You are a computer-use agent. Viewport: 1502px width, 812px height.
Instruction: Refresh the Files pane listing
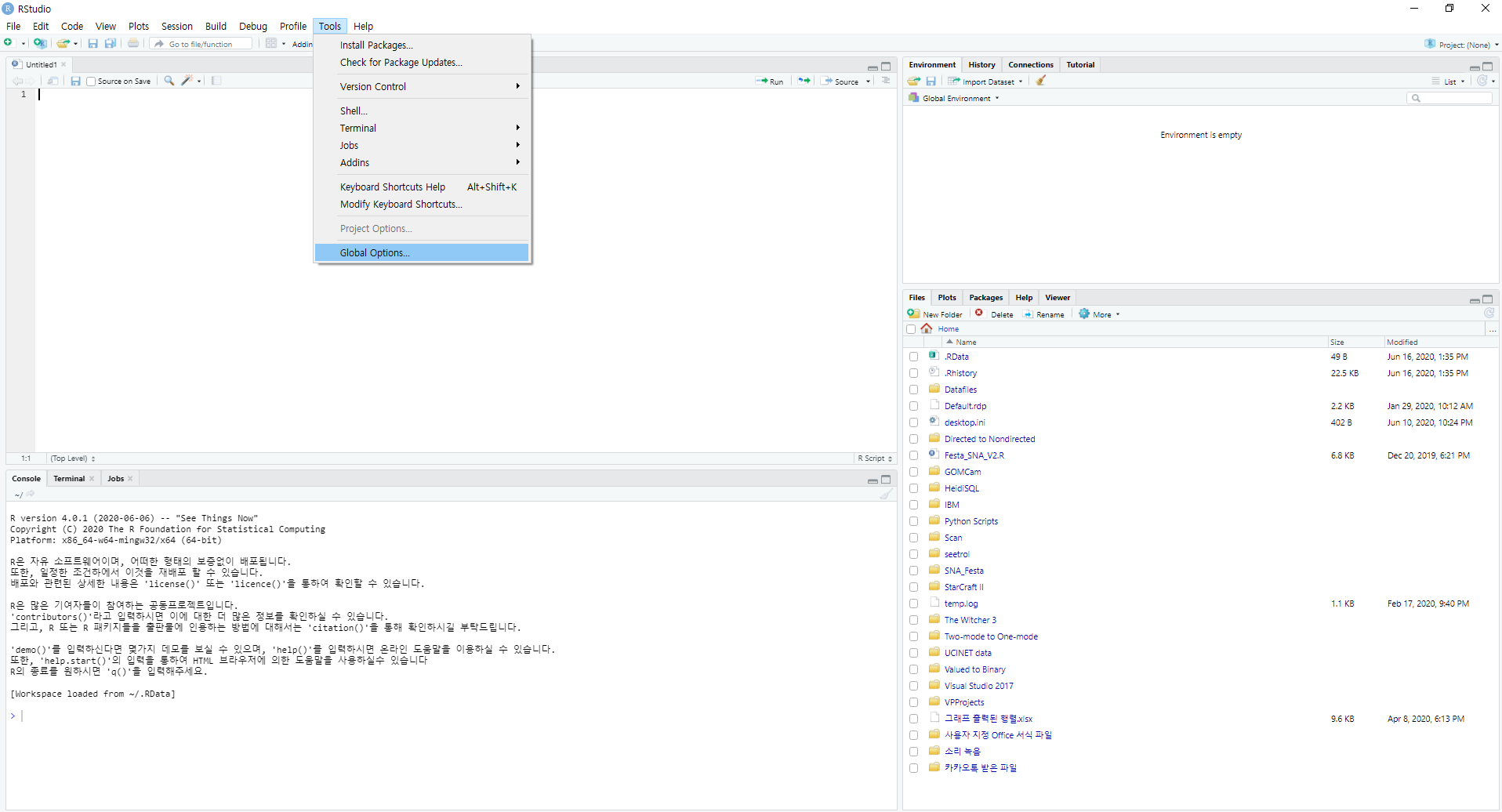[x=1489, y=314]
